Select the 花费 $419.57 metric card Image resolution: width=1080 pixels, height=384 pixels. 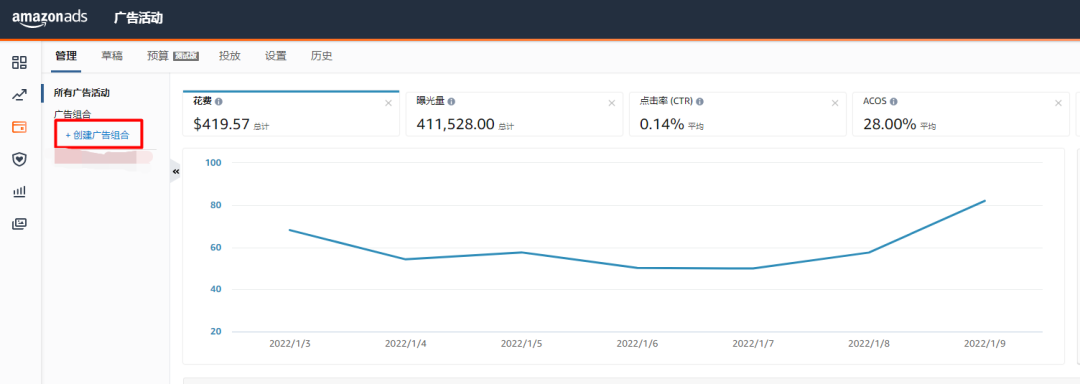(291, 114)
